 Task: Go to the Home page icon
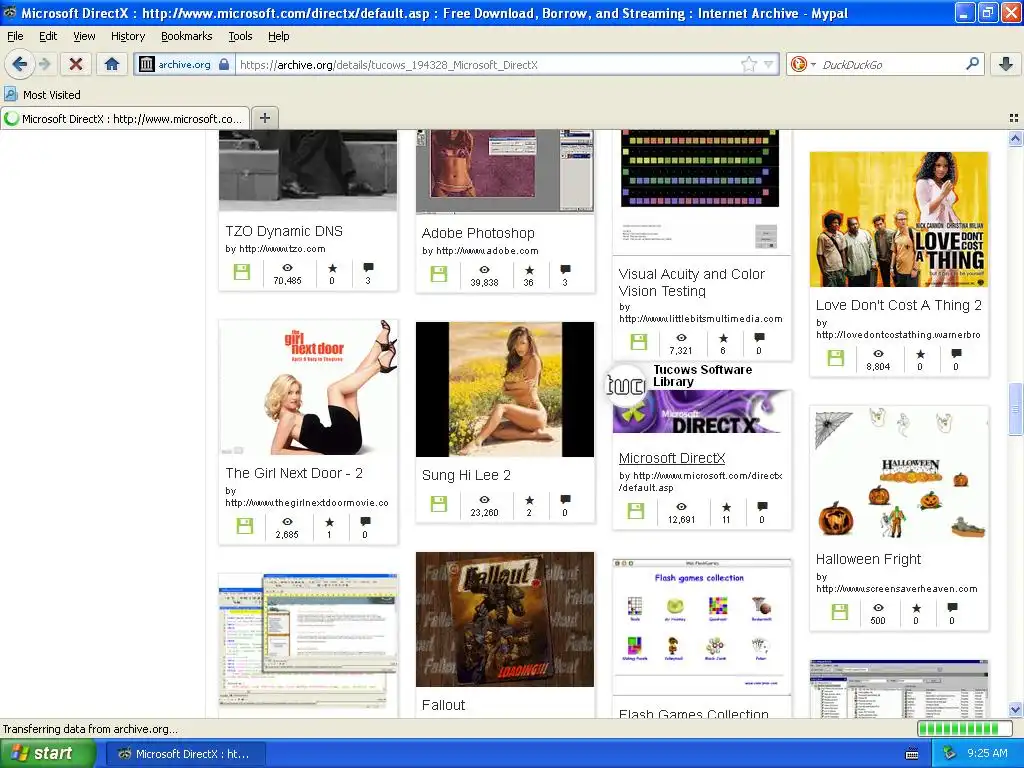point(112,64)
